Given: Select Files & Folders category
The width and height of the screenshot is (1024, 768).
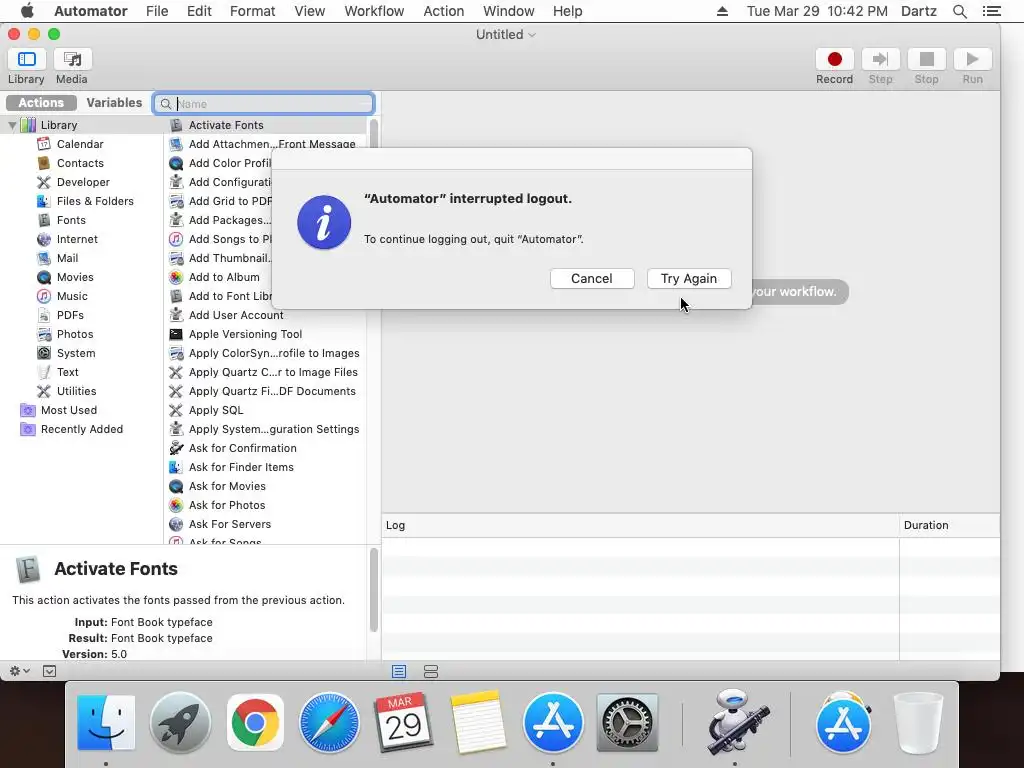Looking at the screenshot, I should [95, 200].
